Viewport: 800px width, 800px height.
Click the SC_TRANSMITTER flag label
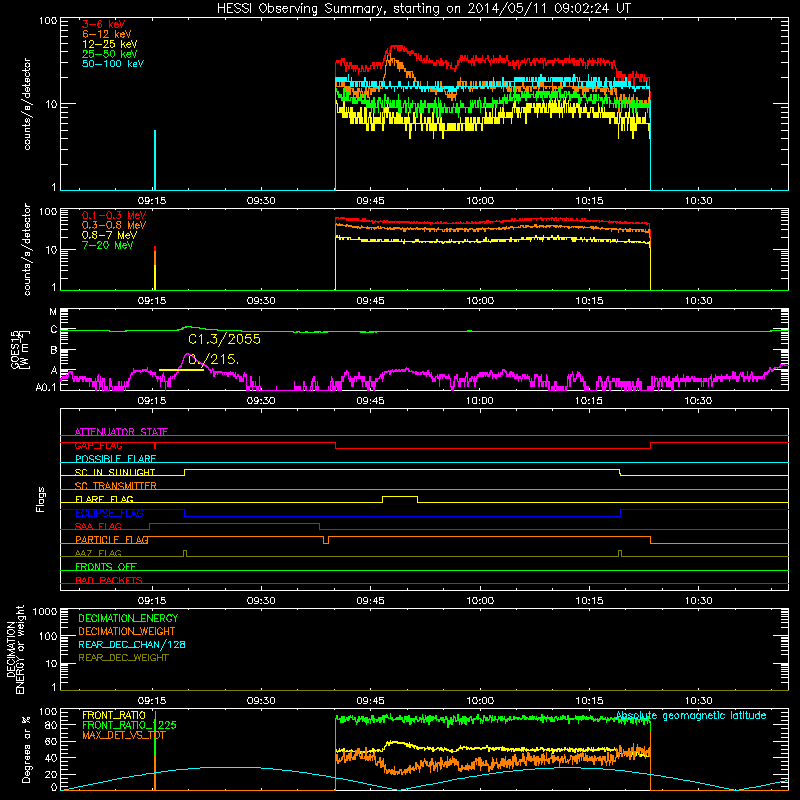click(x=115, y=486)
